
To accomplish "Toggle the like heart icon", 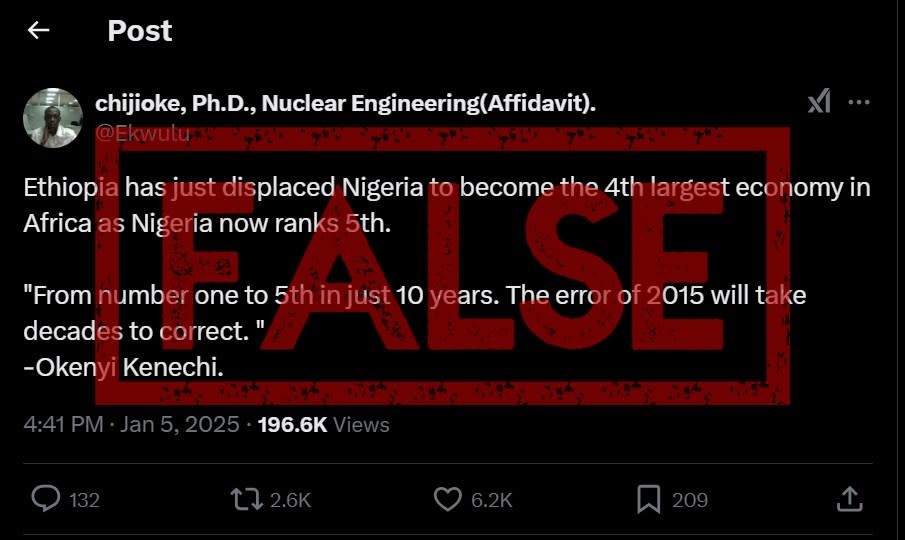I will [x=448, y=498].
